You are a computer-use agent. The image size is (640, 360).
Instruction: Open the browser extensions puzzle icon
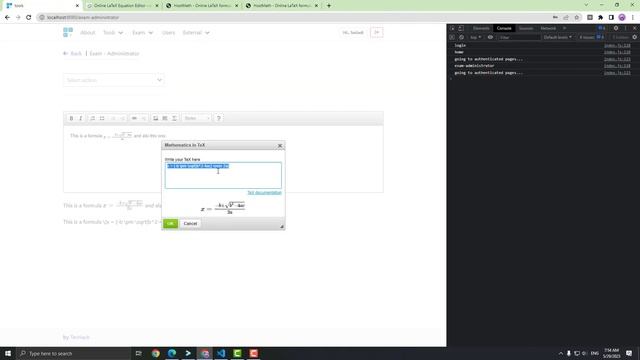pyautogui.click(x=600, y=18)
